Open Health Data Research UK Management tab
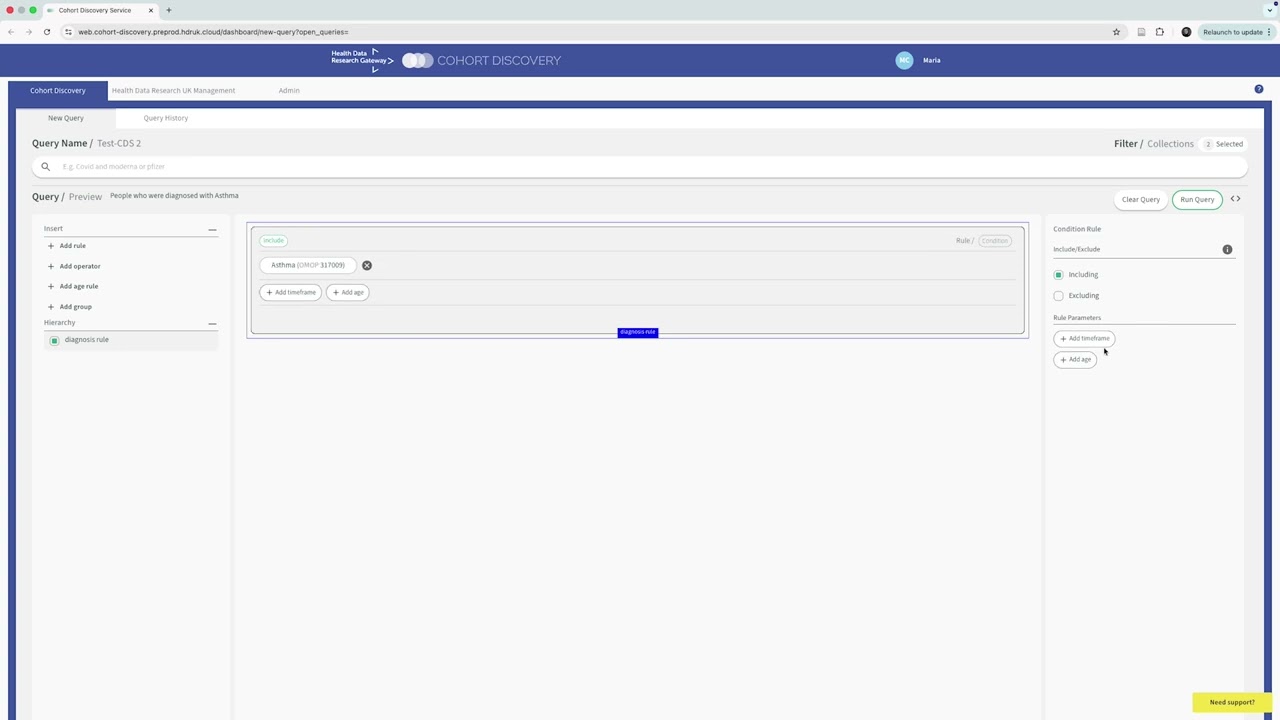This screenshot has width=1280, height=720. pyautogui.click(x=173, y=90)
